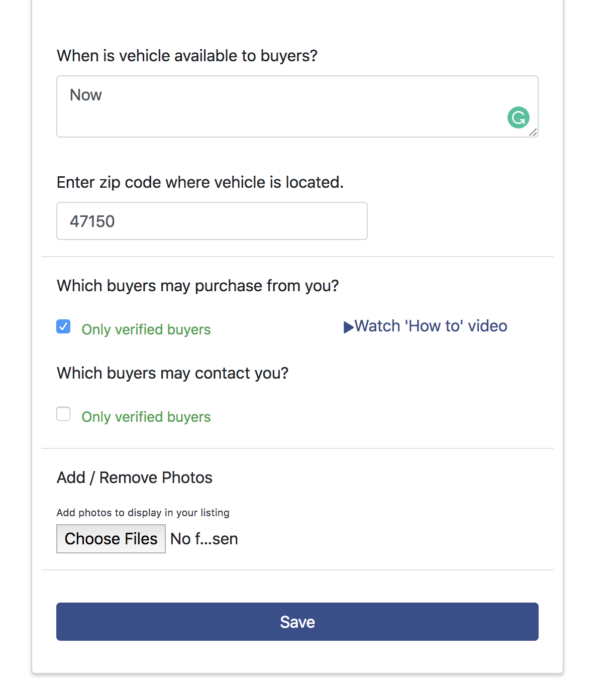This screenshot has width=614, height=700.
Task: Click the zip code field showing 47150
Action: (211, 221)
